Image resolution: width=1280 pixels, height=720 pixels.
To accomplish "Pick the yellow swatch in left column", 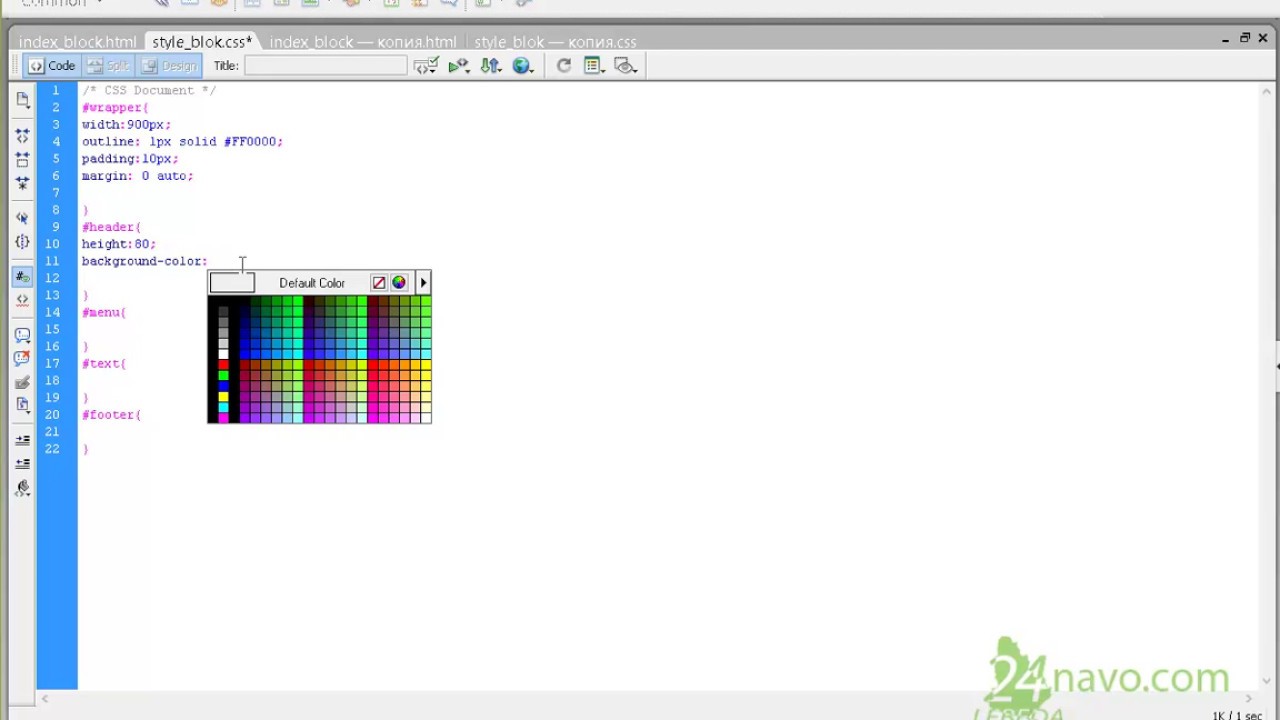I will (x=223, y=397).
